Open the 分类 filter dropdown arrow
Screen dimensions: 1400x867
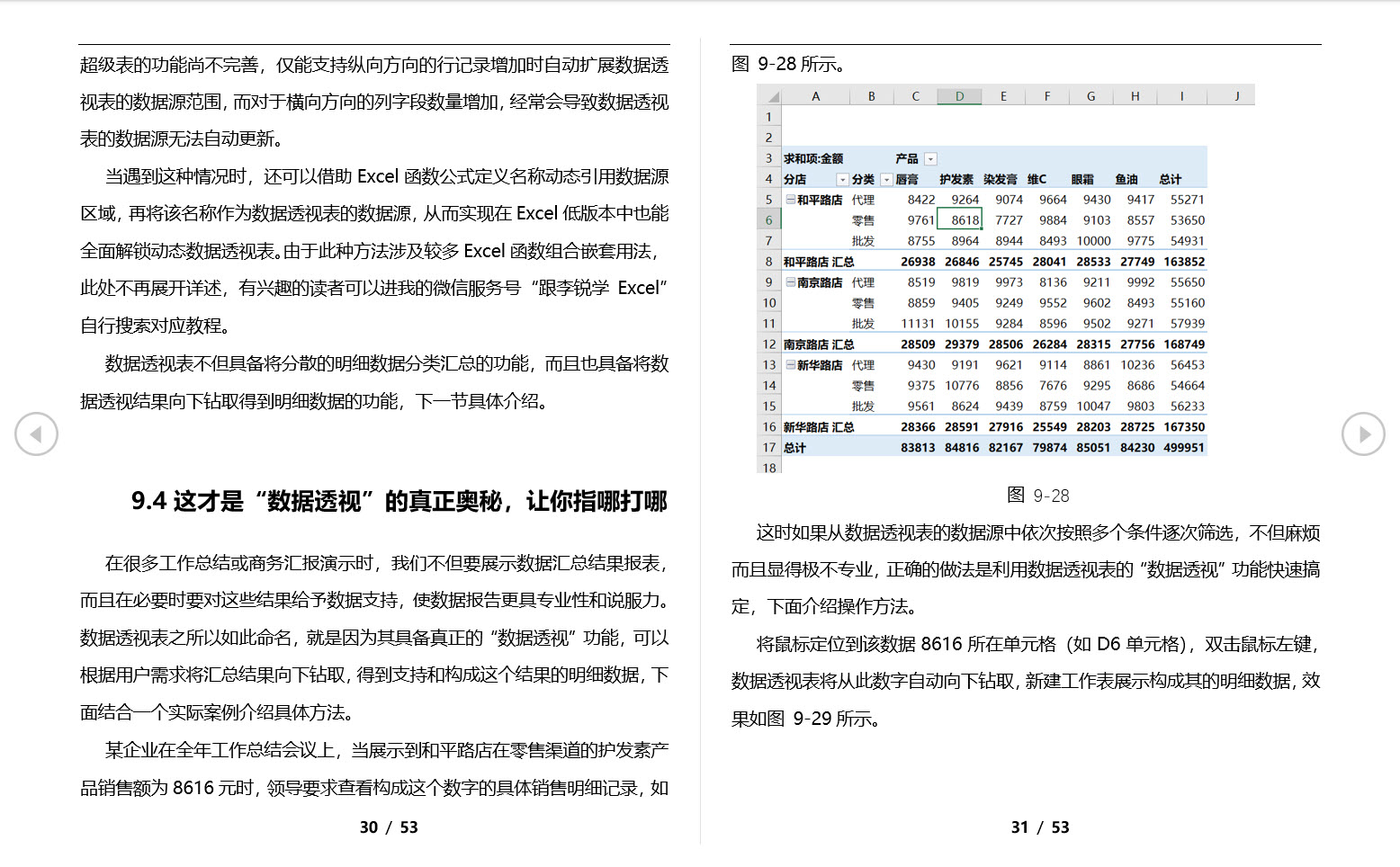(x=886, y=180)
